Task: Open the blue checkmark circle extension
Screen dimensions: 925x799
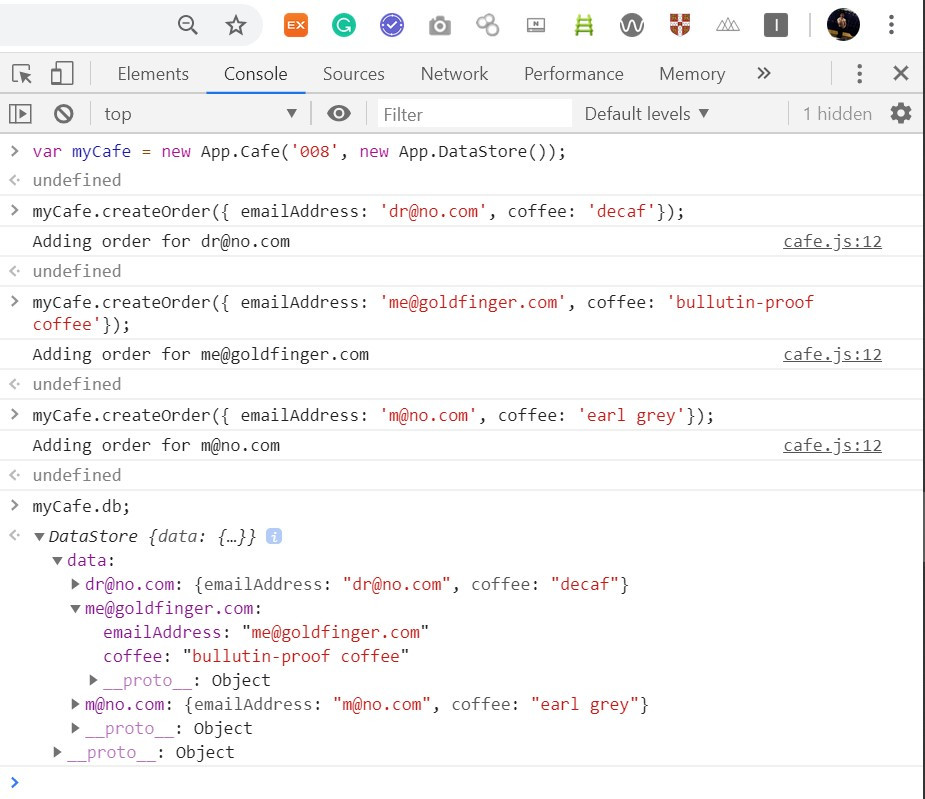Action: click(x=392, y=25)
